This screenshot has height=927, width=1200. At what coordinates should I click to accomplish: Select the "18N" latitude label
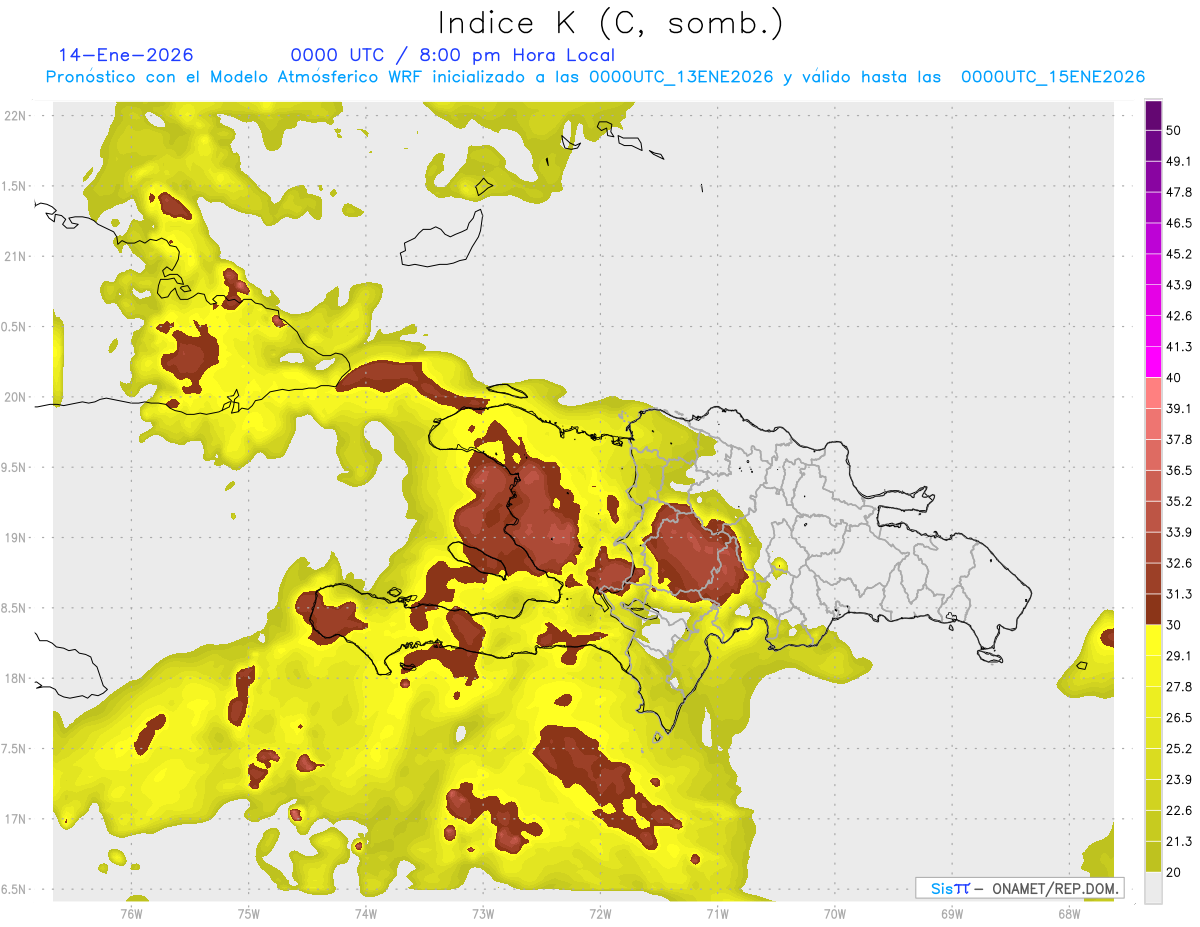(15, 678)
